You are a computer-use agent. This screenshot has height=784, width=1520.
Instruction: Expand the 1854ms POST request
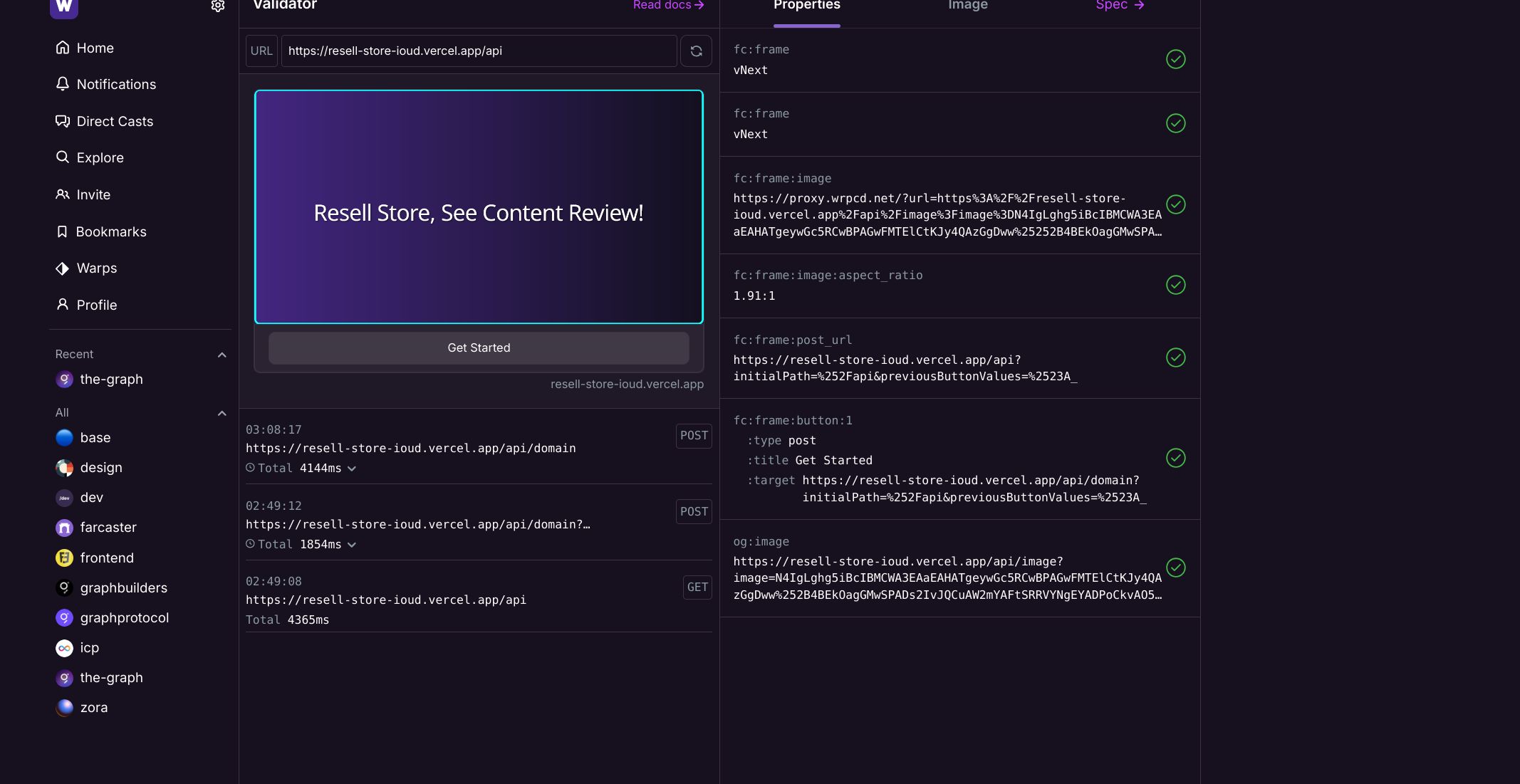(352, 545)
